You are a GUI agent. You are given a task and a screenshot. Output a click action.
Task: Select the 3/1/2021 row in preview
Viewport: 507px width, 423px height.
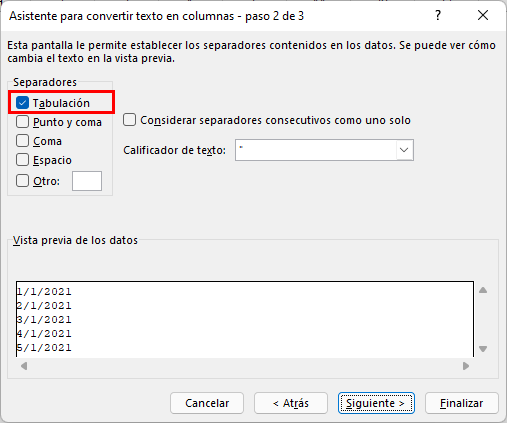(x=44, y=320)
